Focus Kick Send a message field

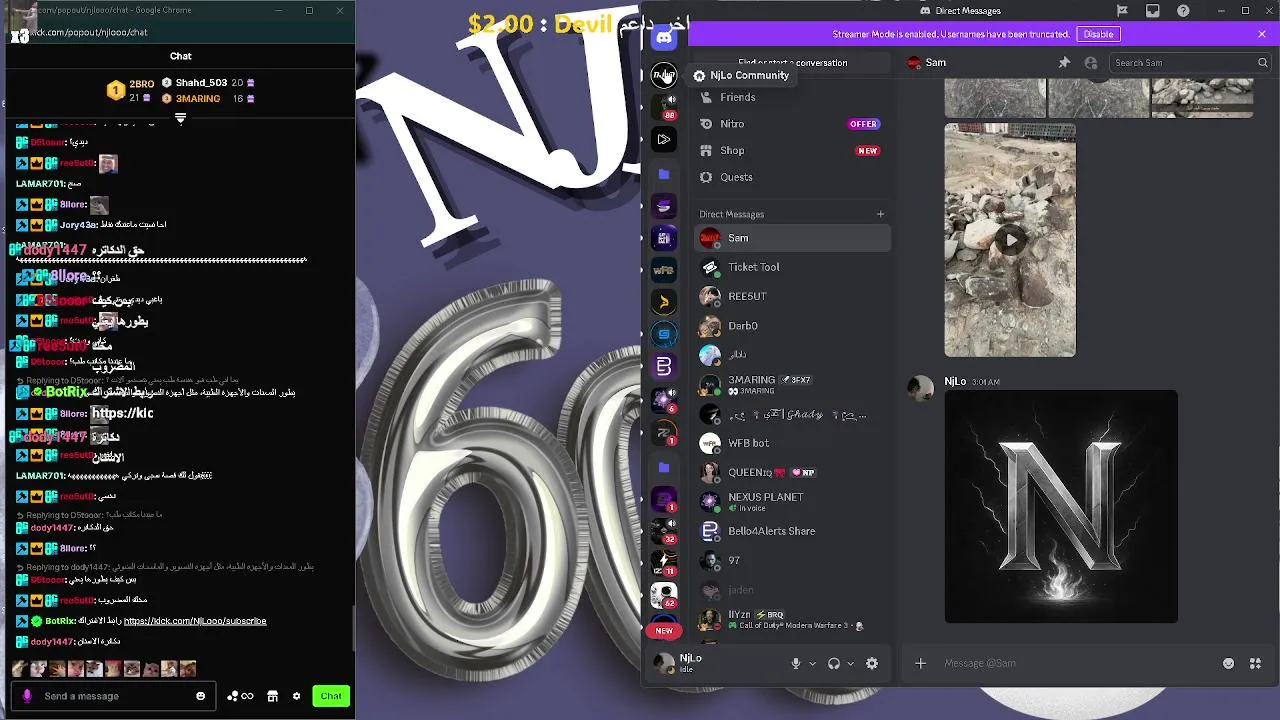point(115,696)
